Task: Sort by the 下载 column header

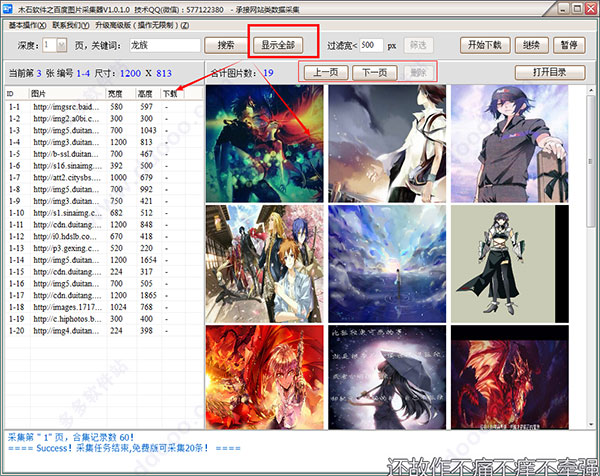Action: pos(173,93)
